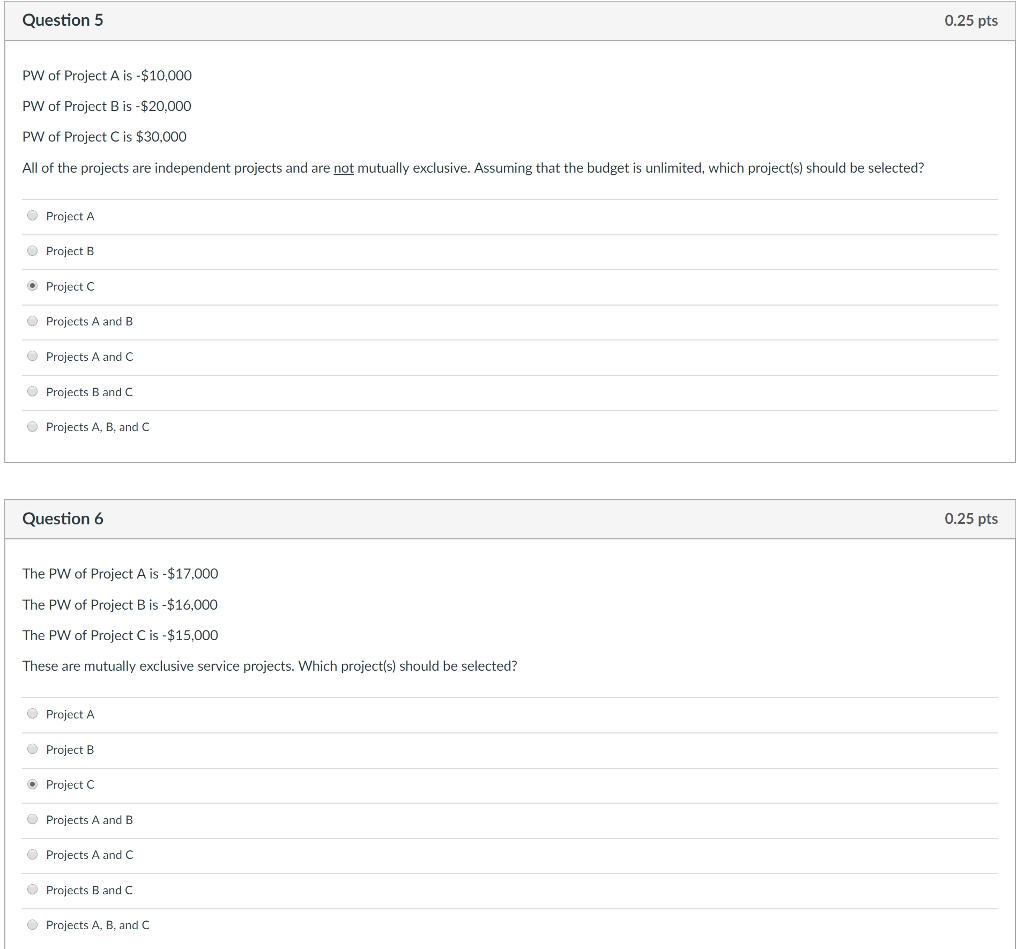Select the Project A radio in Question 6
1024x949 pixels.
(x=32, y=714)
